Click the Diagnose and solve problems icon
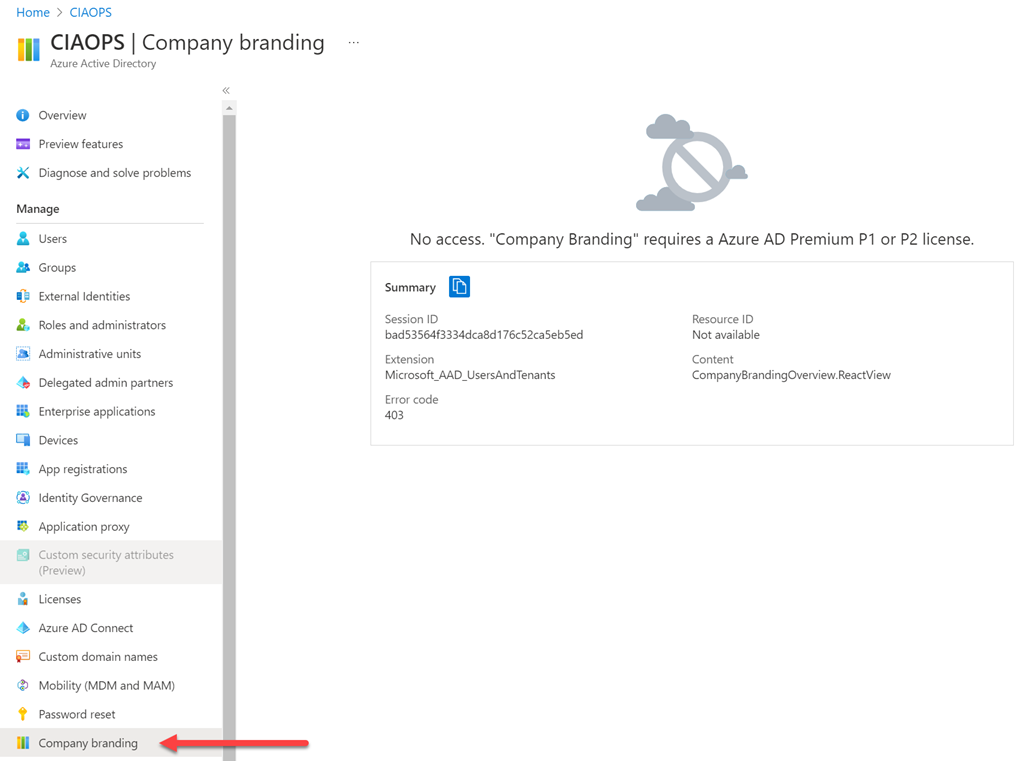 [23, 173]
